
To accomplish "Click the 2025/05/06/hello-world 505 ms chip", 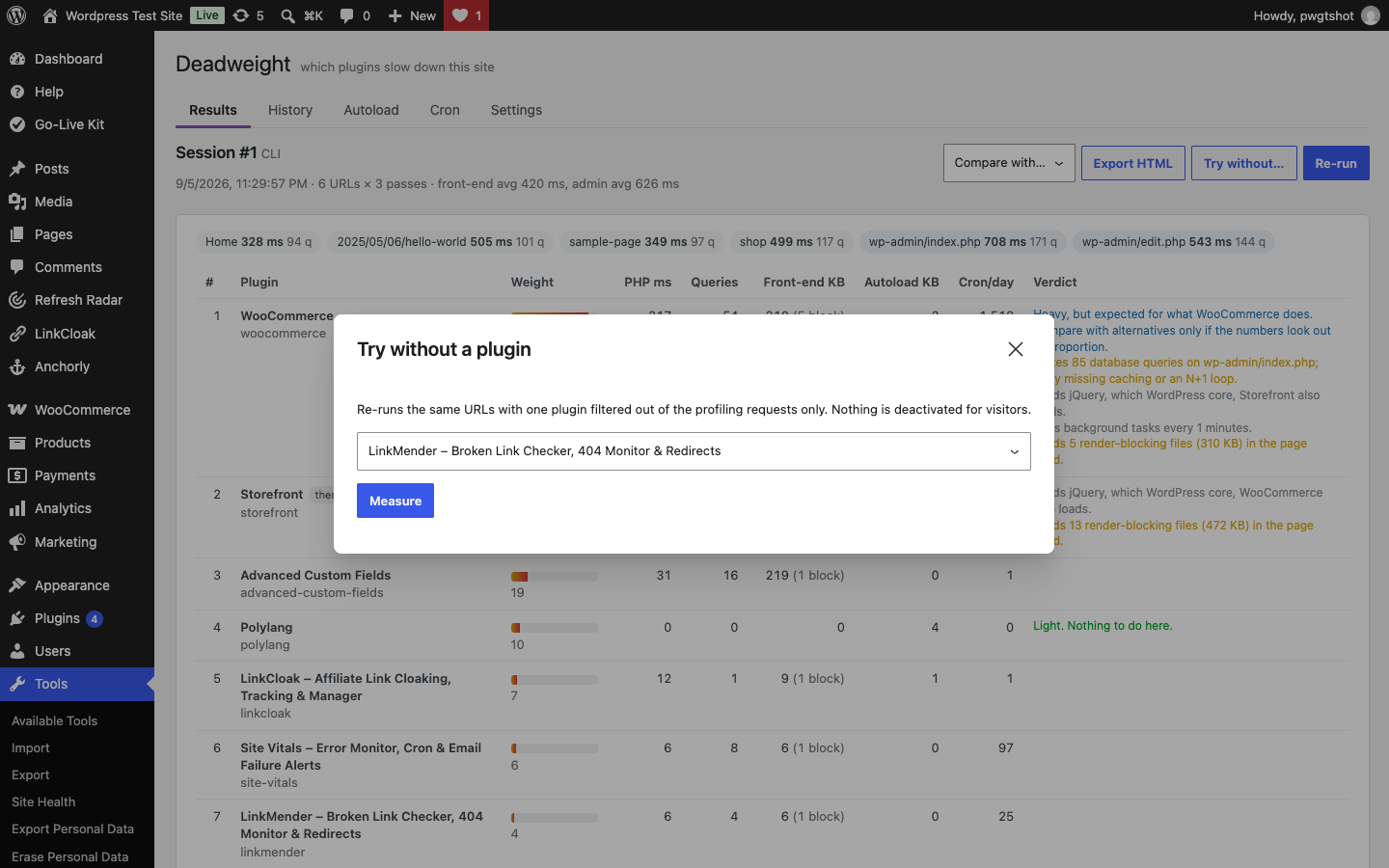I will [441, 242].
